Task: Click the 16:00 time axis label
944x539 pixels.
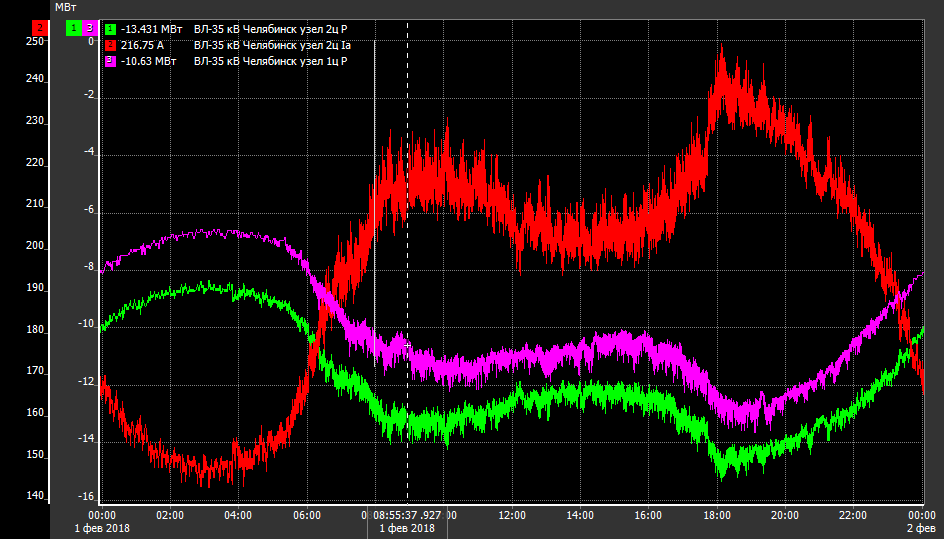Action: tap(648, 516)
